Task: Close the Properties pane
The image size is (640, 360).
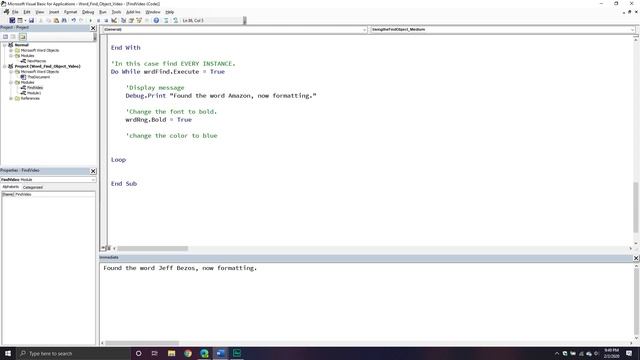Action: (x=93, y=171)
